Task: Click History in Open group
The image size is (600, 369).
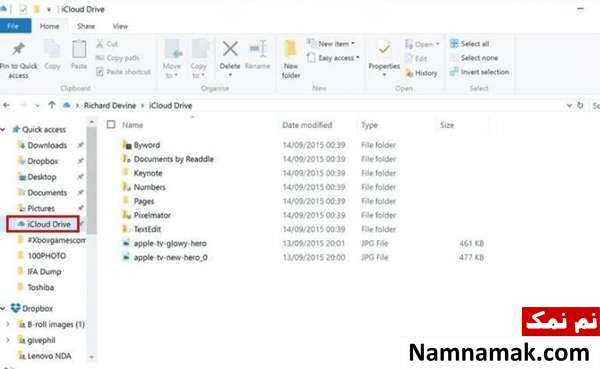Action: point(421,73)
